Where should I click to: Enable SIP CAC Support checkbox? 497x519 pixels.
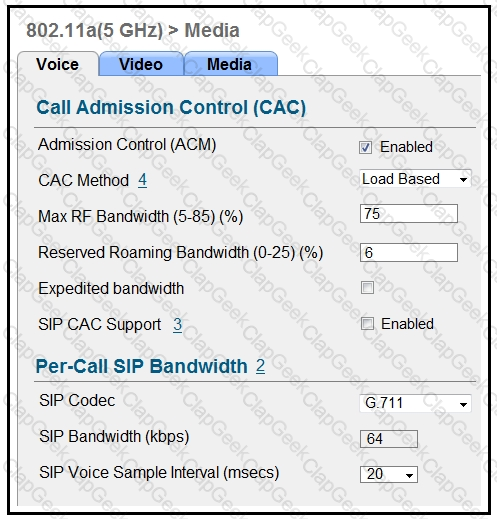click(x=367, y=324)
